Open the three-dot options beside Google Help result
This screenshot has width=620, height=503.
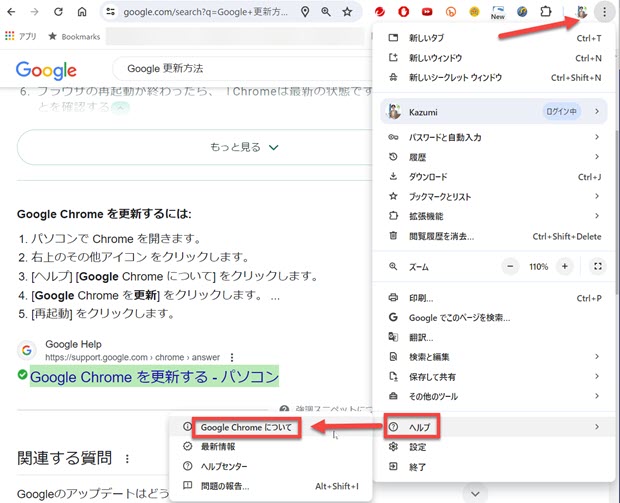(232, 357)
